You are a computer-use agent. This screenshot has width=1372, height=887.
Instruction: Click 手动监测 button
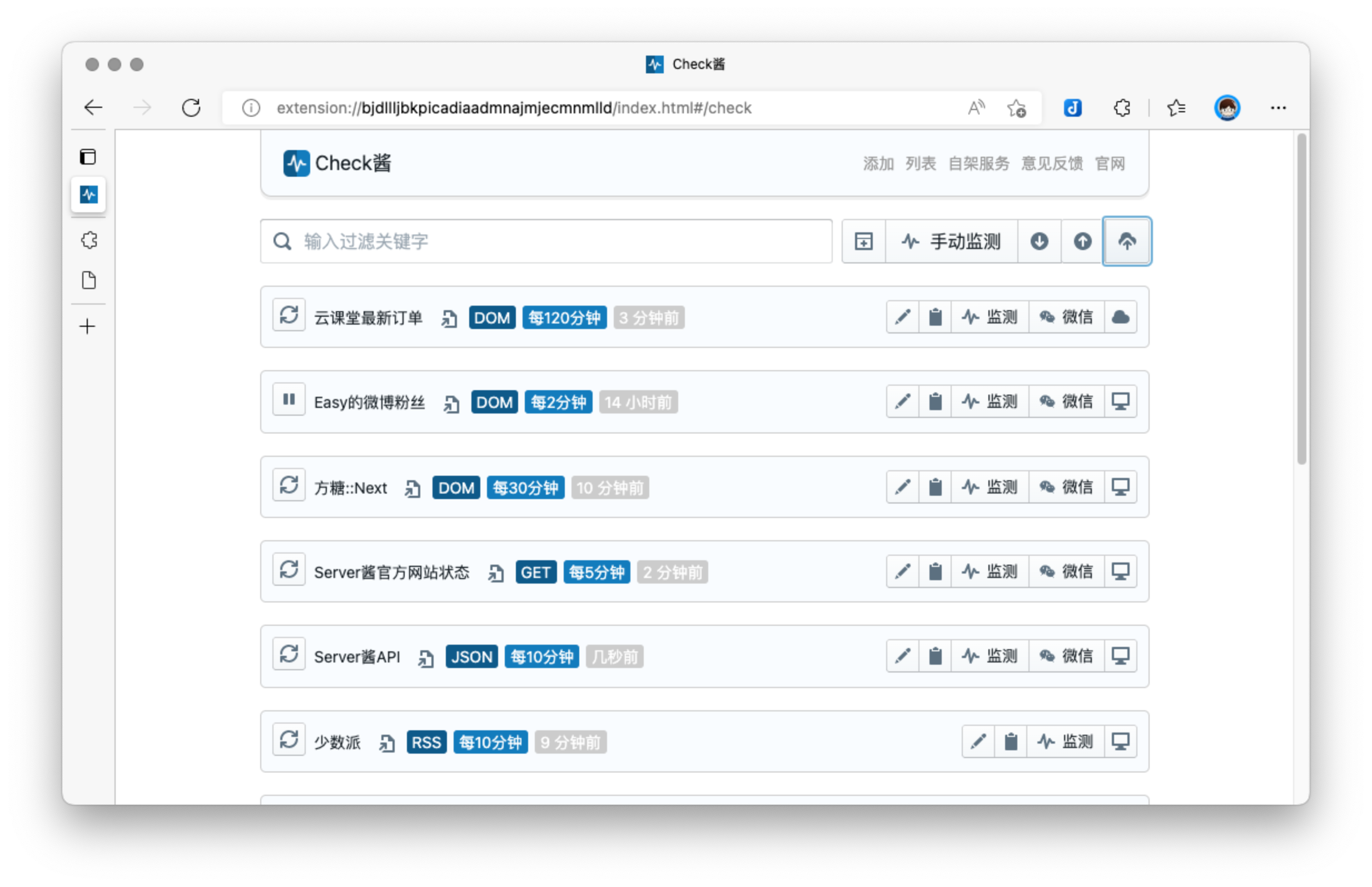951,241
